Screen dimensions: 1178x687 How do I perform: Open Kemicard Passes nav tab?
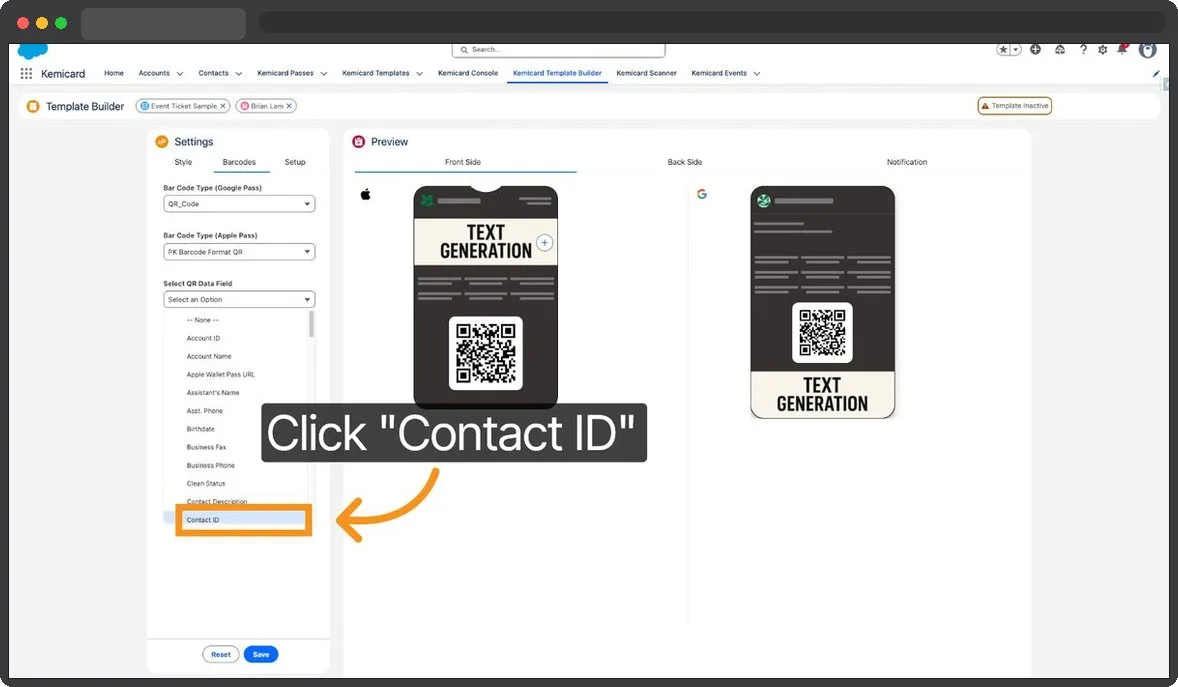(x=285, y=74)
